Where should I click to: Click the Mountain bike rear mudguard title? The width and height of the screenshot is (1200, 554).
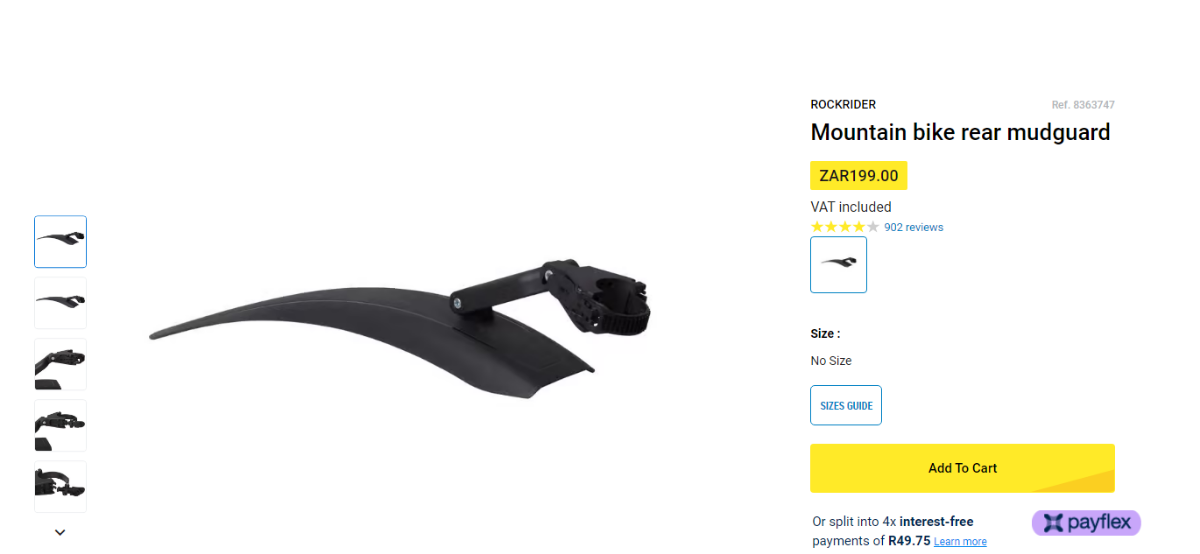(x=960, y=132)
